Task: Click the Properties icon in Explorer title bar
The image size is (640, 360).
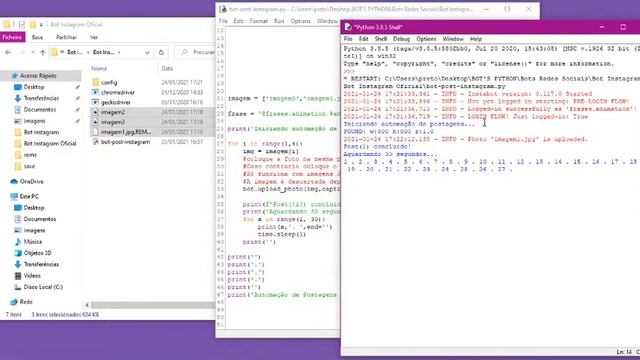Action: 22,24
